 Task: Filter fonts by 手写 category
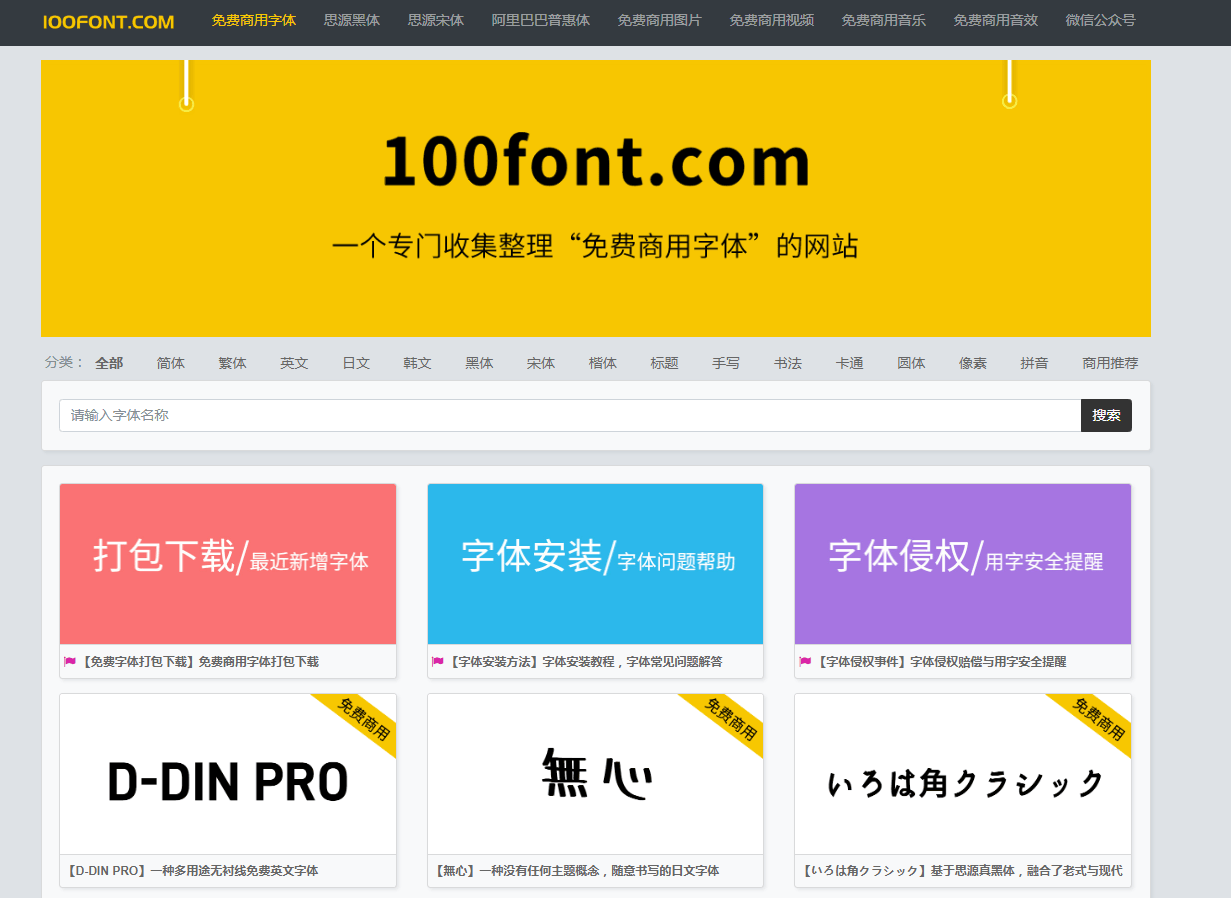pos(726,363)
